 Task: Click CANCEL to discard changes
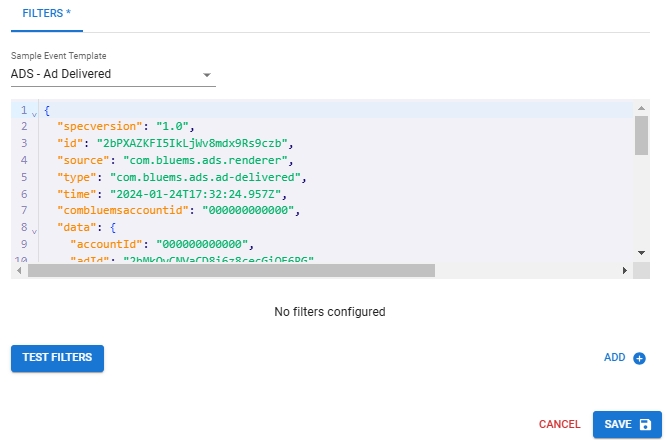559,424
